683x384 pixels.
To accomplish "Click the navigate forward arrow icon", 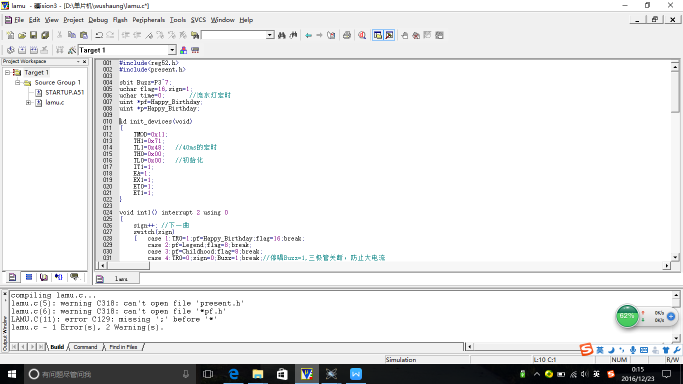I will 319,35.
